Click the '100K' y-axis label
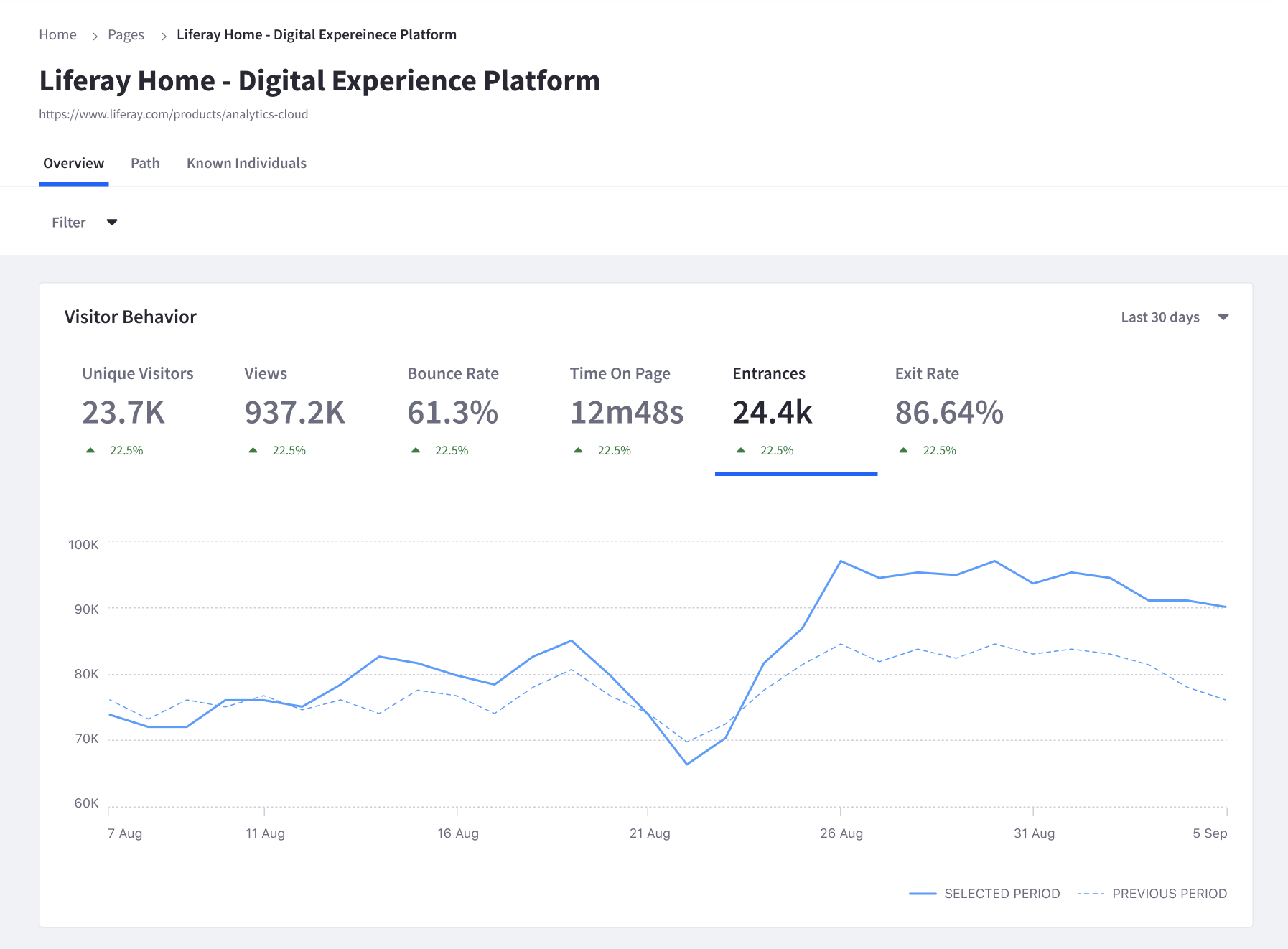The width and height of the screenshot is (1288, 949). coord(83,545)
